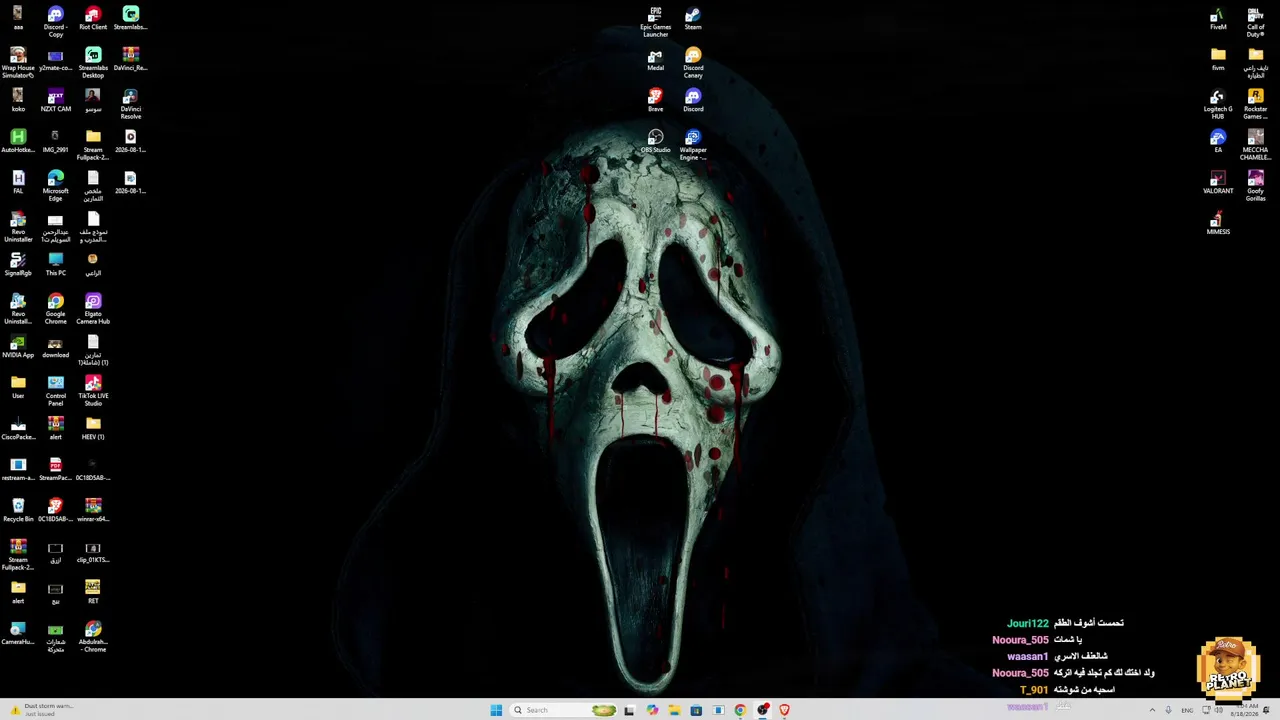Open File Explorer from the taskbar
Screen dimensions: 1280x720
pyautogui.click(x=674, y=710)
